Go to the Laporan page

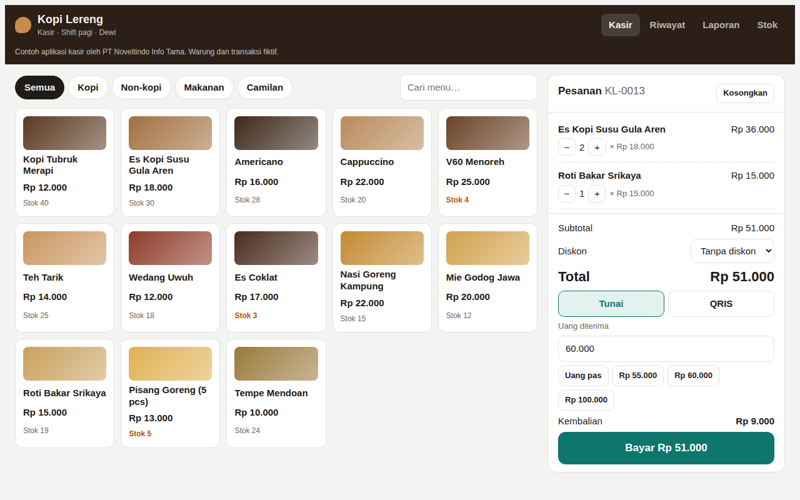720,25
